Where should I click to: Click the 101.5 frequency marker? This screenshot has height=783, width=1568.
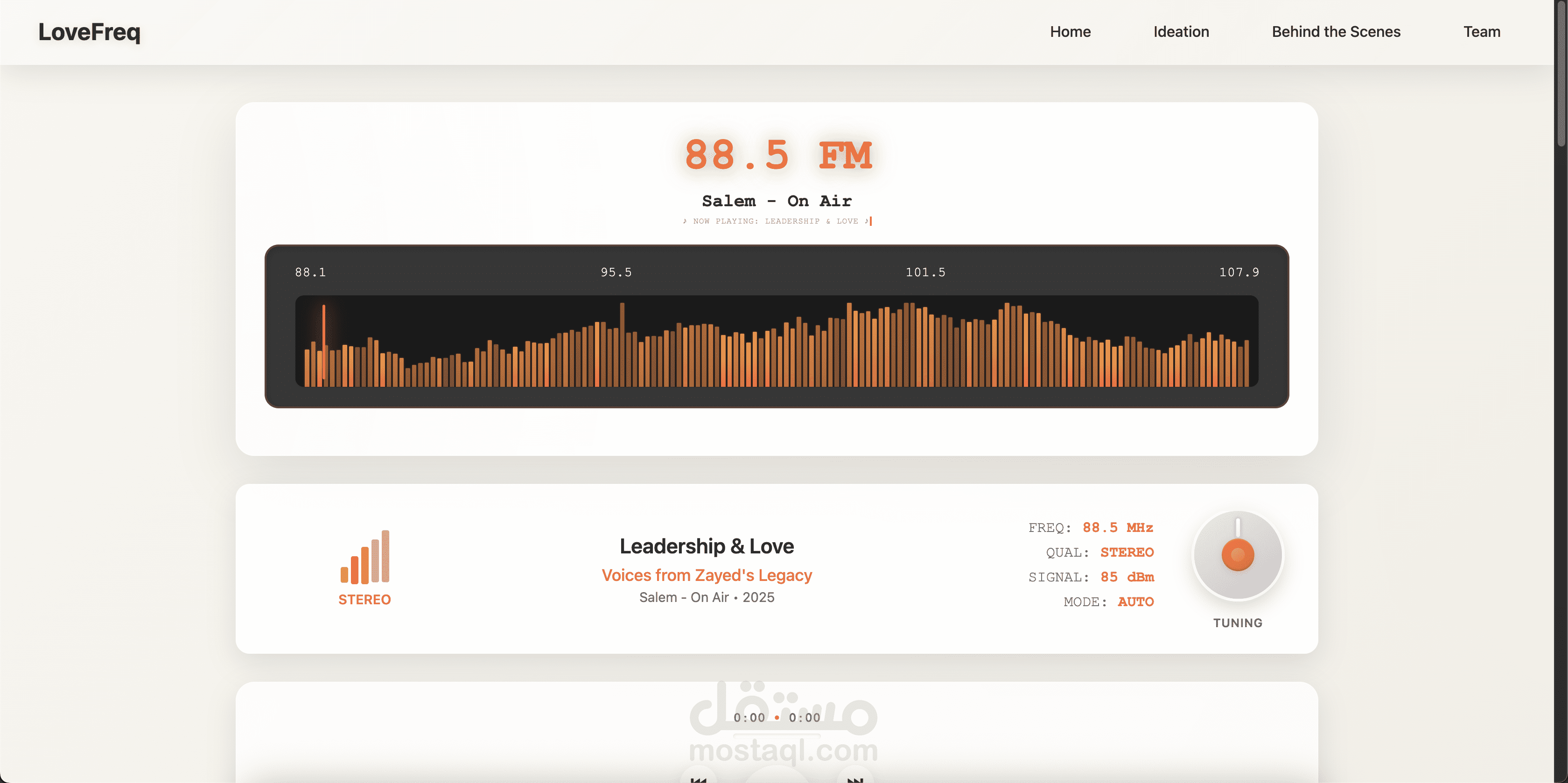925,272
